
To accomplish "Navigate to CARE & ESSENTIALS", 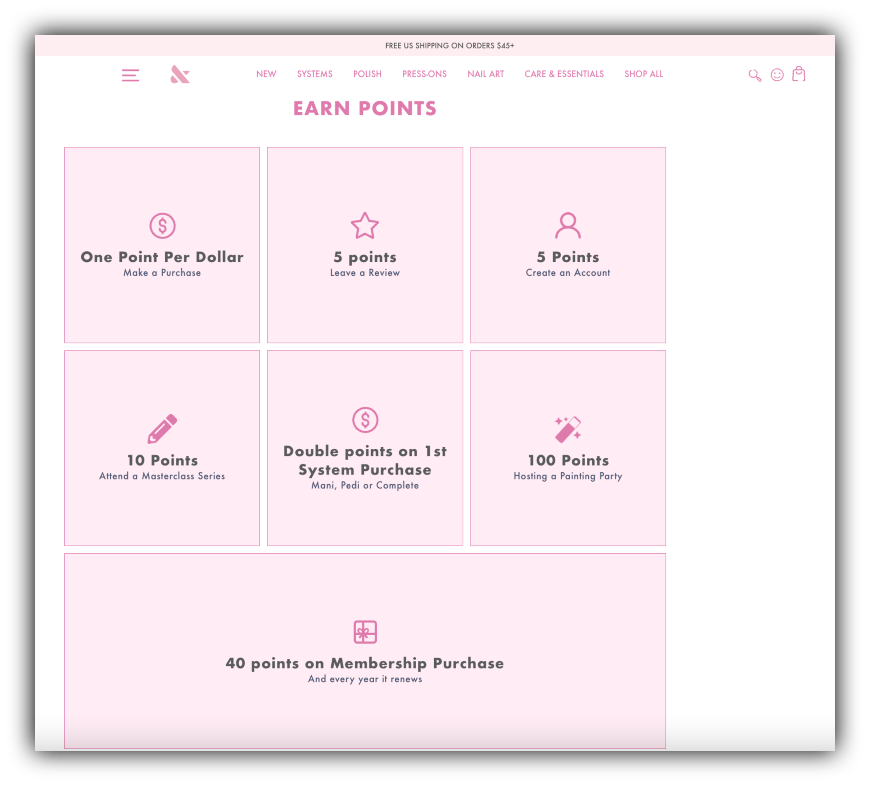I will [x=564, y=74].
